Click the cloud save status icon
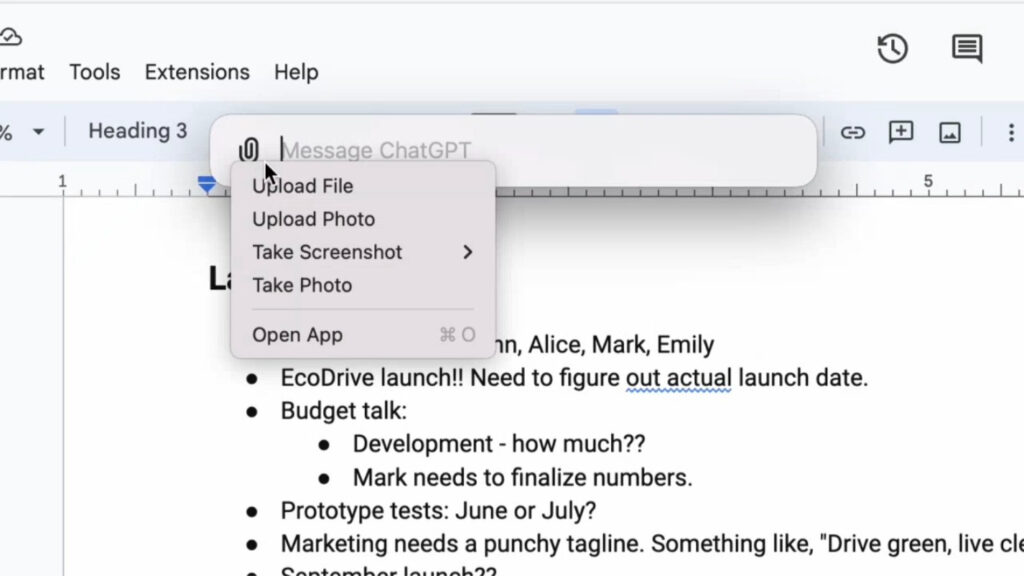 tap(10, 37)
